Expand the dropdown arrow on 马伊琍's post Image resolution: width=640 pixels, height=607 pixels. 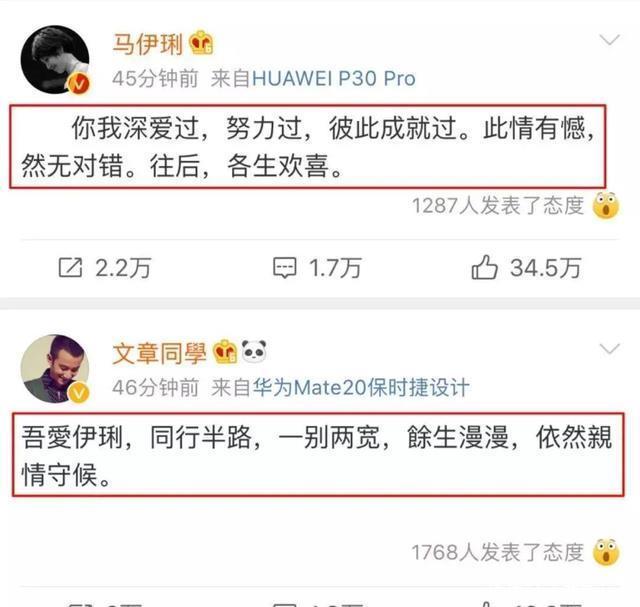pyautogui.click(x=609, y=40)
